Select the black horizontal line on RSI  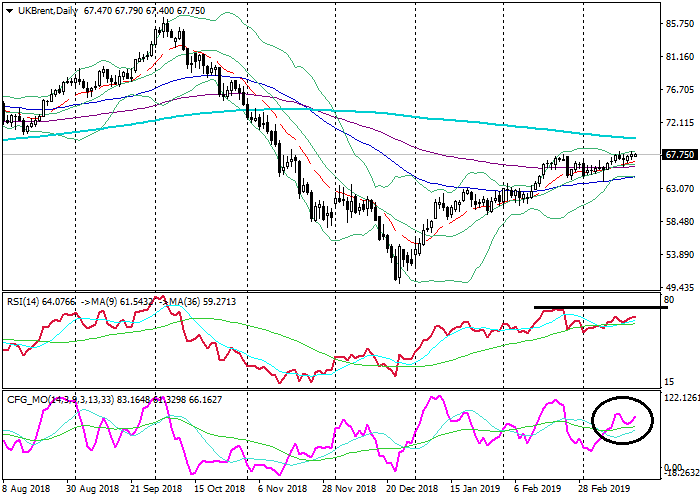pos(600,307)
